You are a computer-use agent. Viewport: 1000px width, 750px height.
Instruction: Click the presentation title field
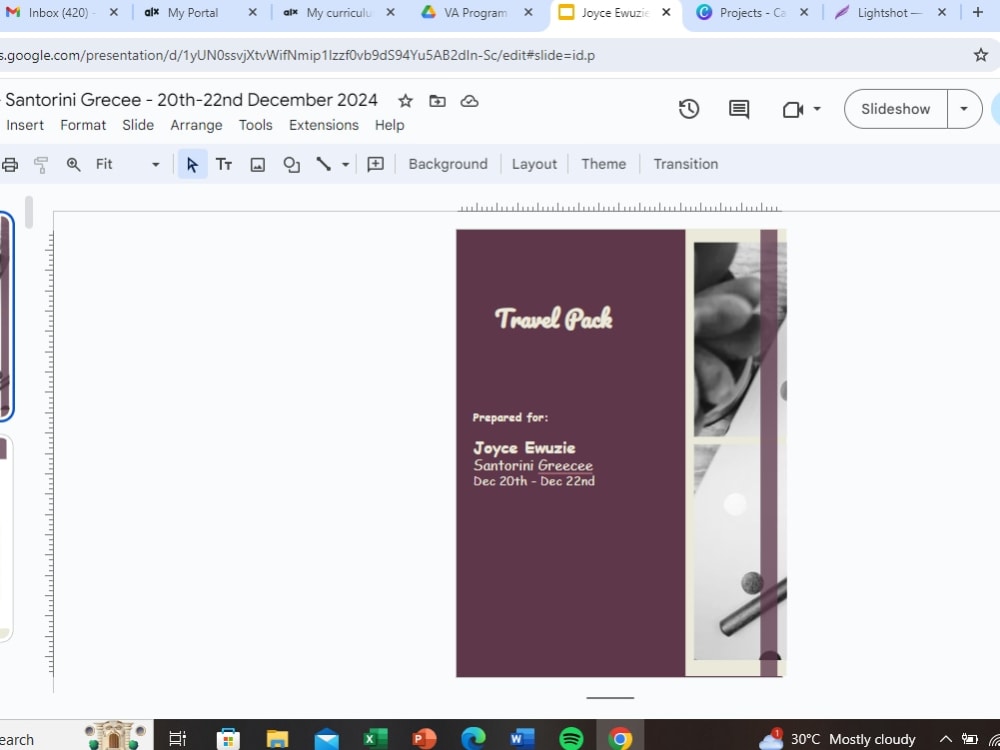click(191, 100)
